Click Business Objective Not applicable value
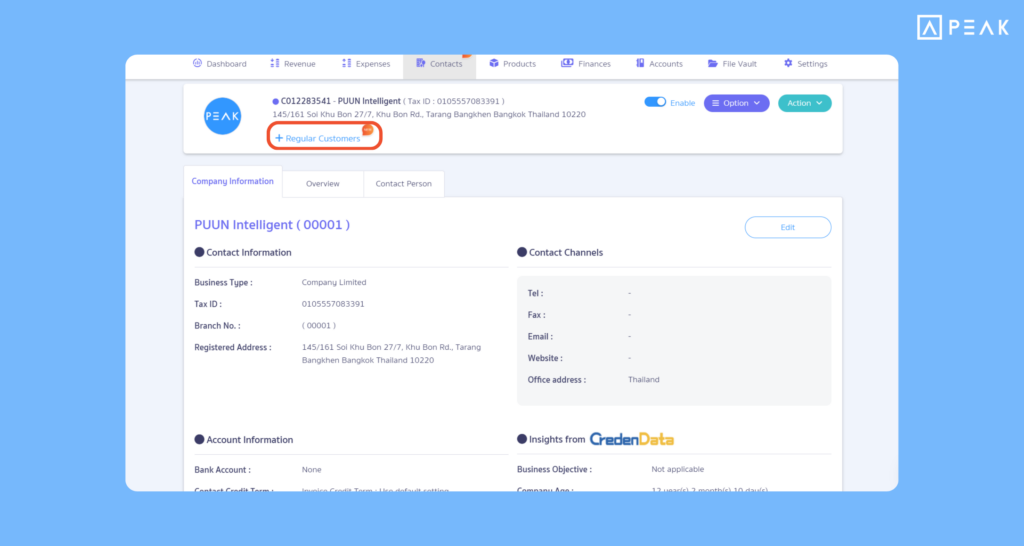 pos(677,469)
